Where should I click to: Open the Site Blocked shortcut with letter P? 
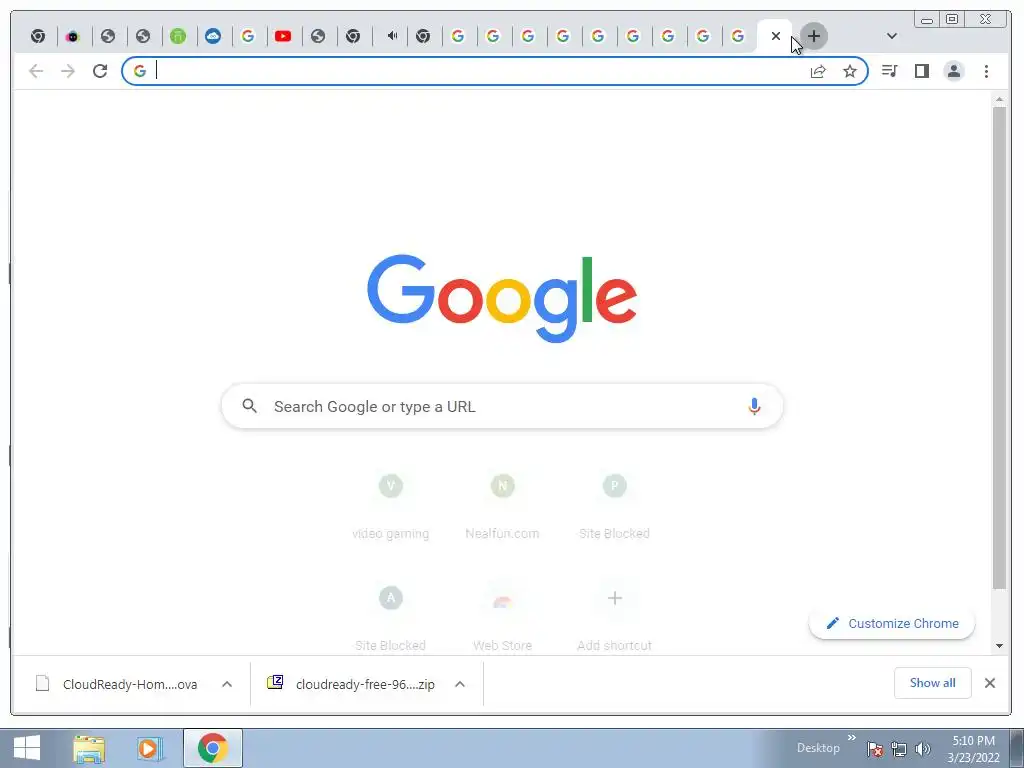[614, 506]
